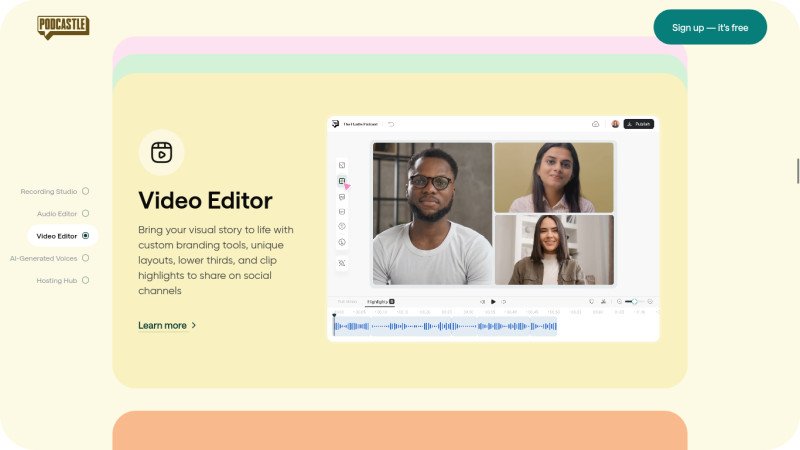Click the undo arrow in editor header
This screenshot has height=450, width=800.
(x=391, y=124)
